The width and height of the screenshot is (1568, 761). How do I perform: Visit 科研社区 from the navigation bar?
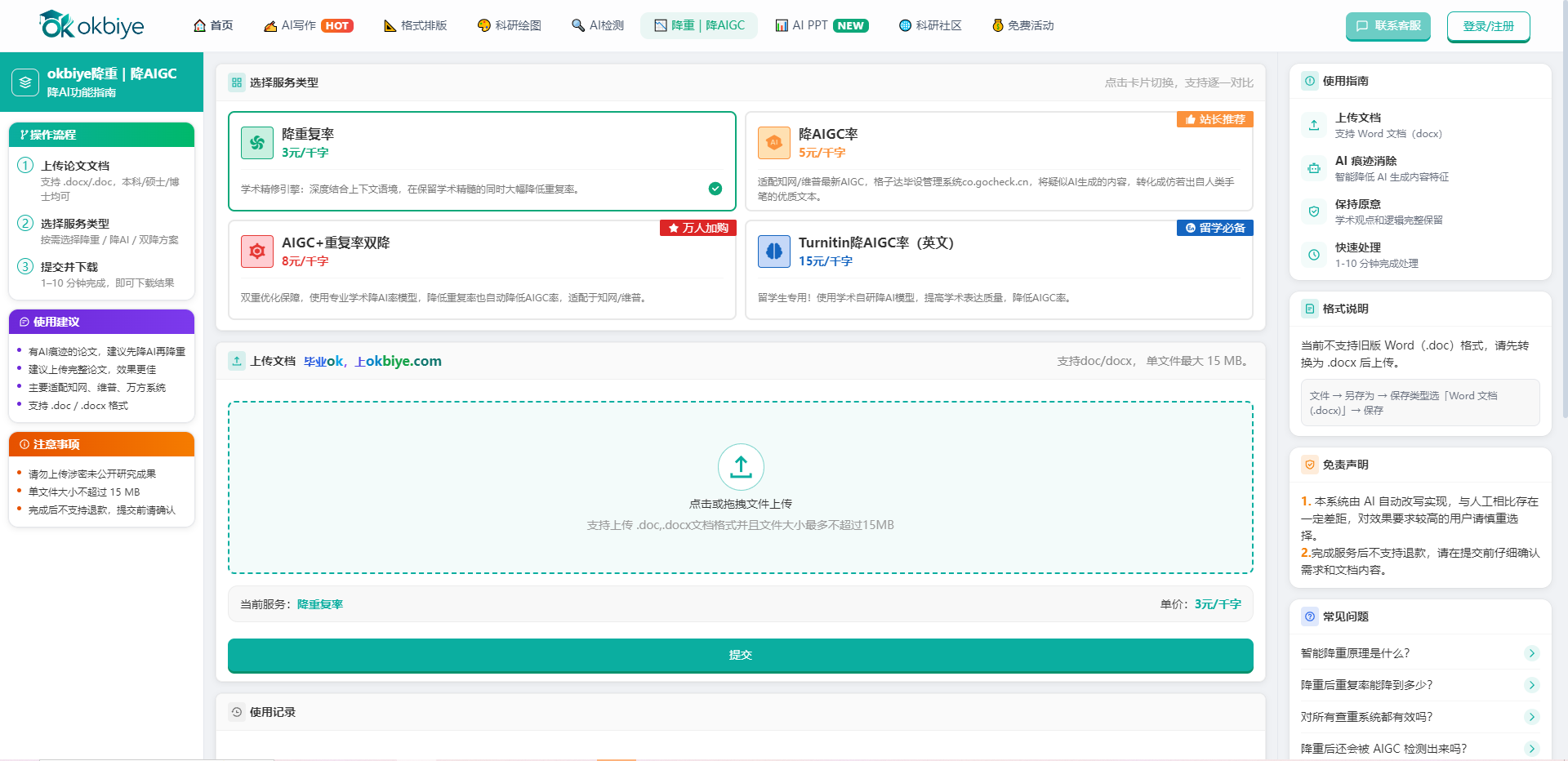coord(930,25)
